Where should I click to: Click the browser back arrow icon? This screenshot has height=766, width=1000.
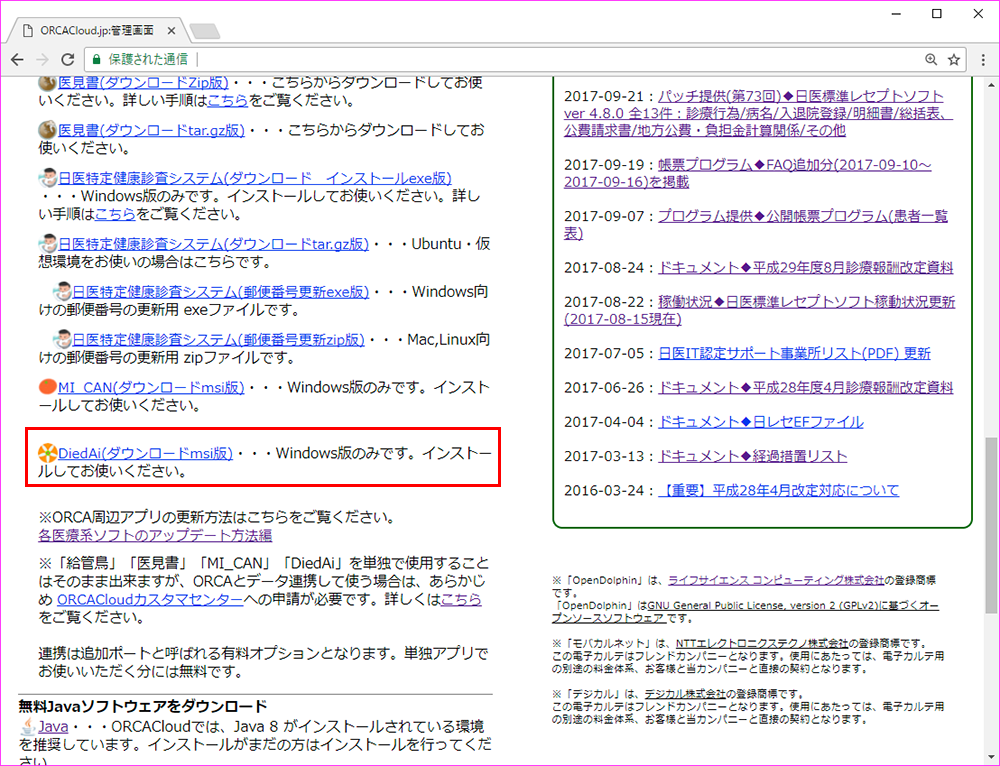pyautogui.click(x=18, y=60)
